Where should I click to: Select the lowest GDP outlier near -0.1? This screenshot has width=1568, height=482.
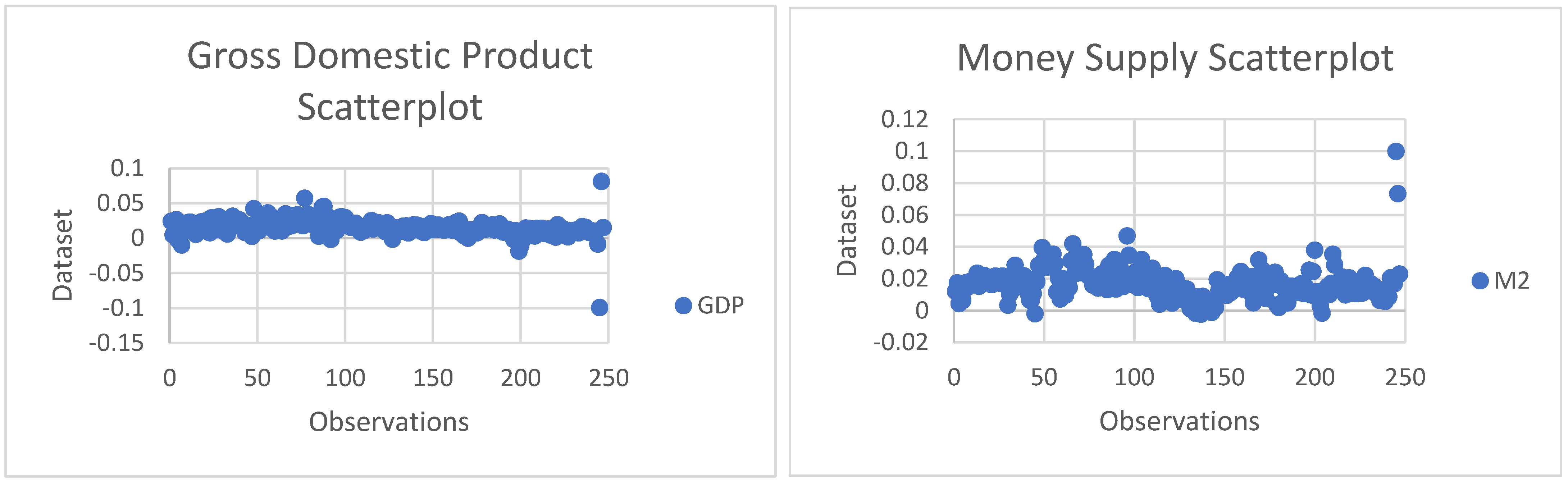pyautogui.click(x=599, y=307)
